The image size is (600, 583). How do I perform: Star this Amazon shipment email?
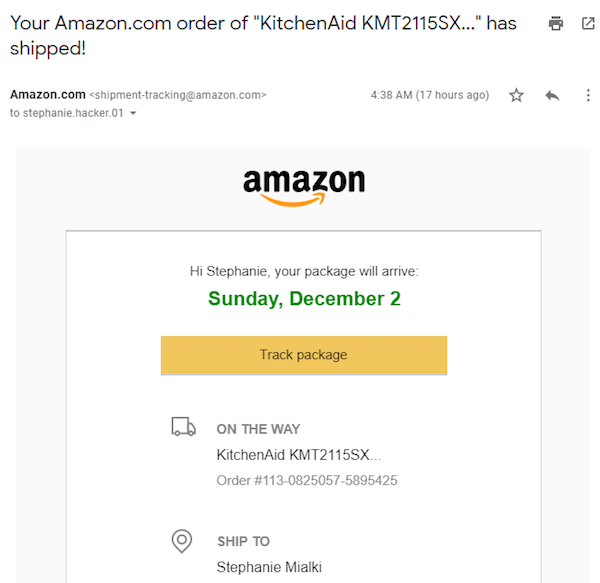516,96
